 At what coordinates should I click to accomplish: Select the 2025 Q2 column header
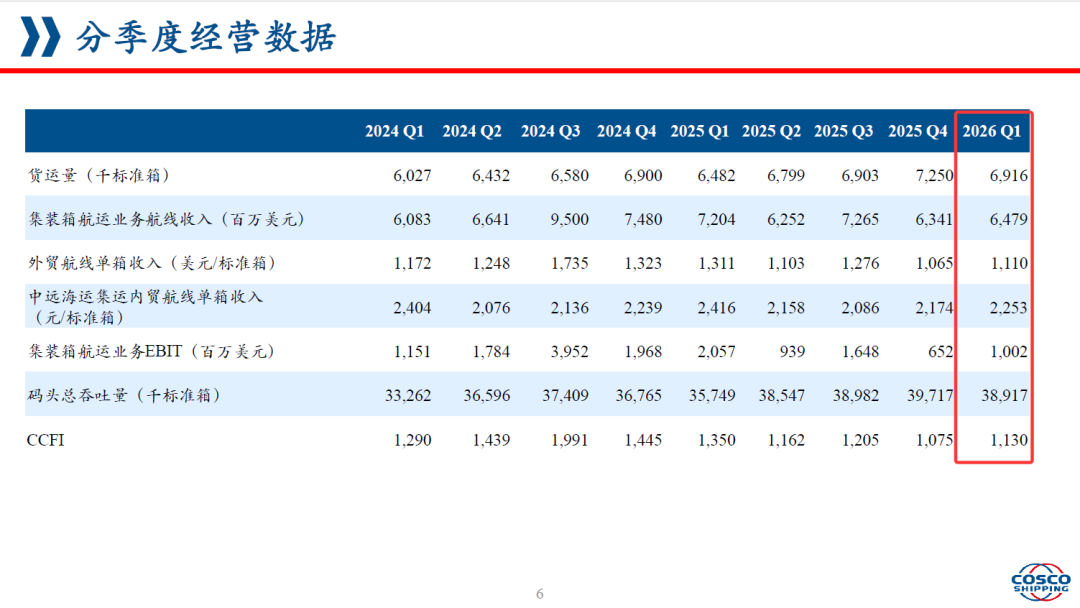pyautogui.click(x=771, y=131)
